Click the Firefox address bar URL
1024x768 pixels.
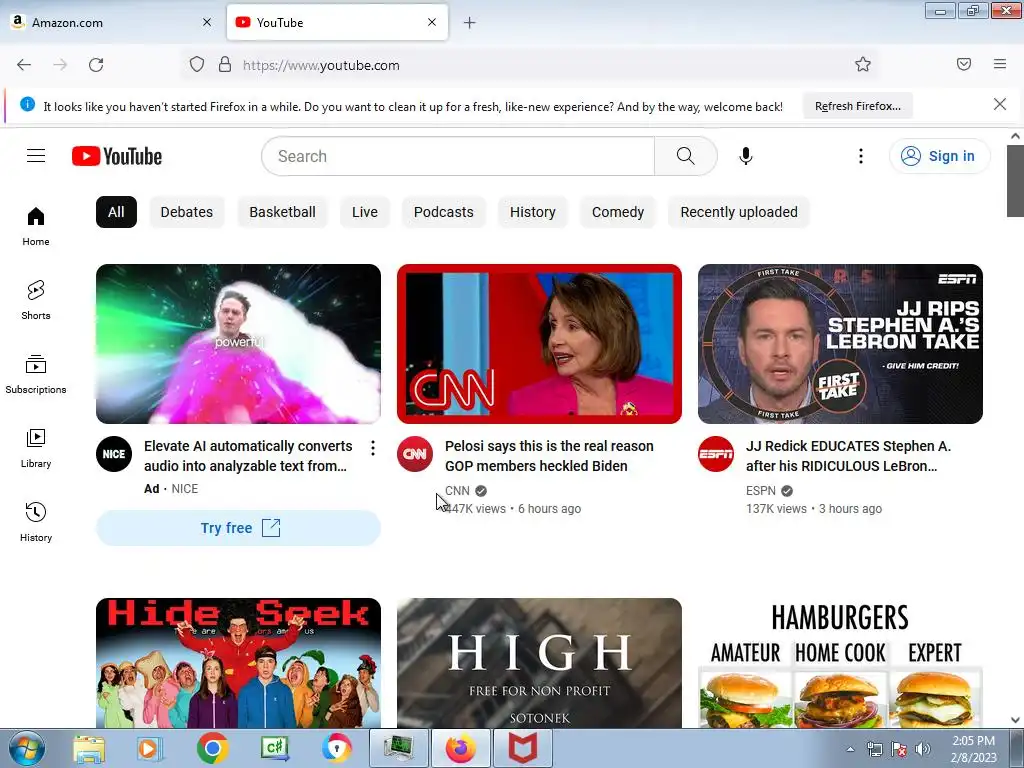click(x=321, y=65)
